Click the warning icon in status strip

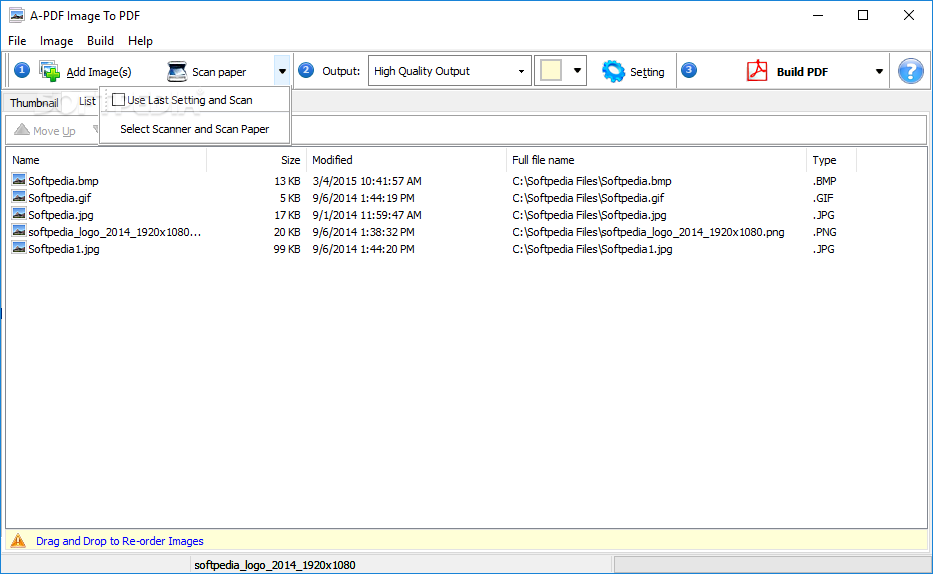pyautogui.click(x=18, y=540)
